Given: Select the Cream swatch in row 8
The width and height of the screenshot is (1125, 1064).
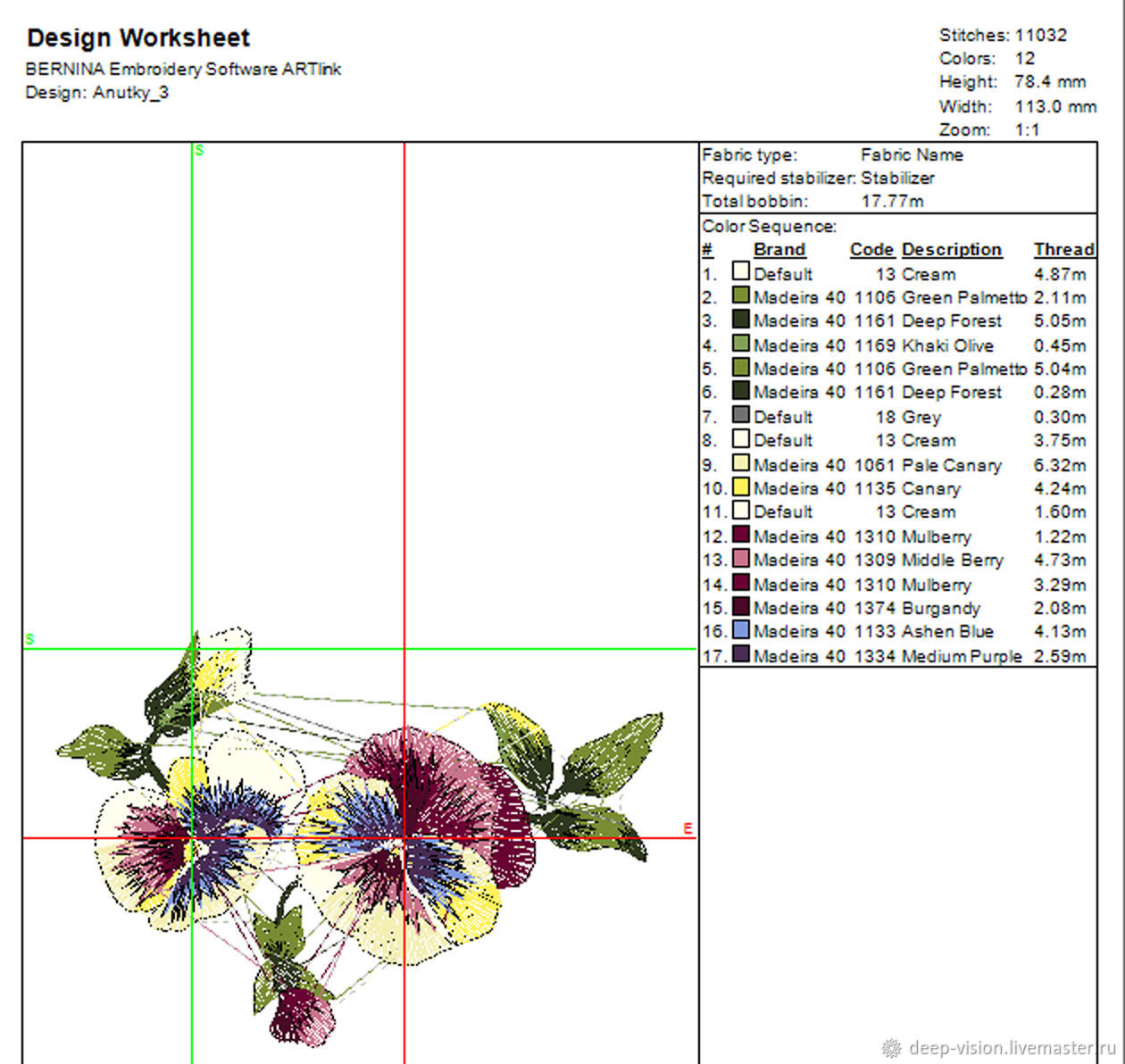Looking at the screenshot, I should point(740,438).
